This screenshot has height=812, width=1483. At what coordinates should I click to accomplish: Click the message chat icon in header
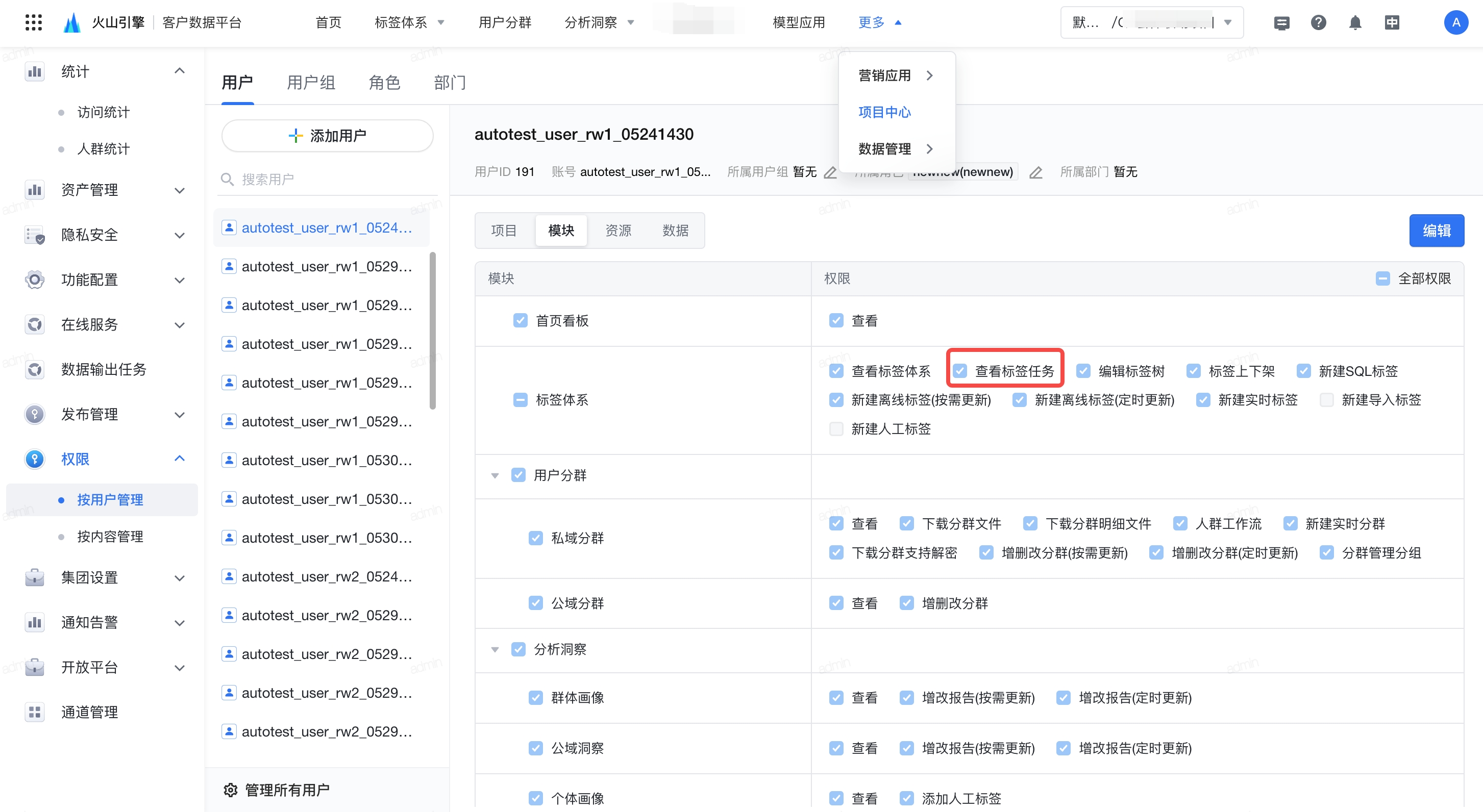pos(1281,22)
